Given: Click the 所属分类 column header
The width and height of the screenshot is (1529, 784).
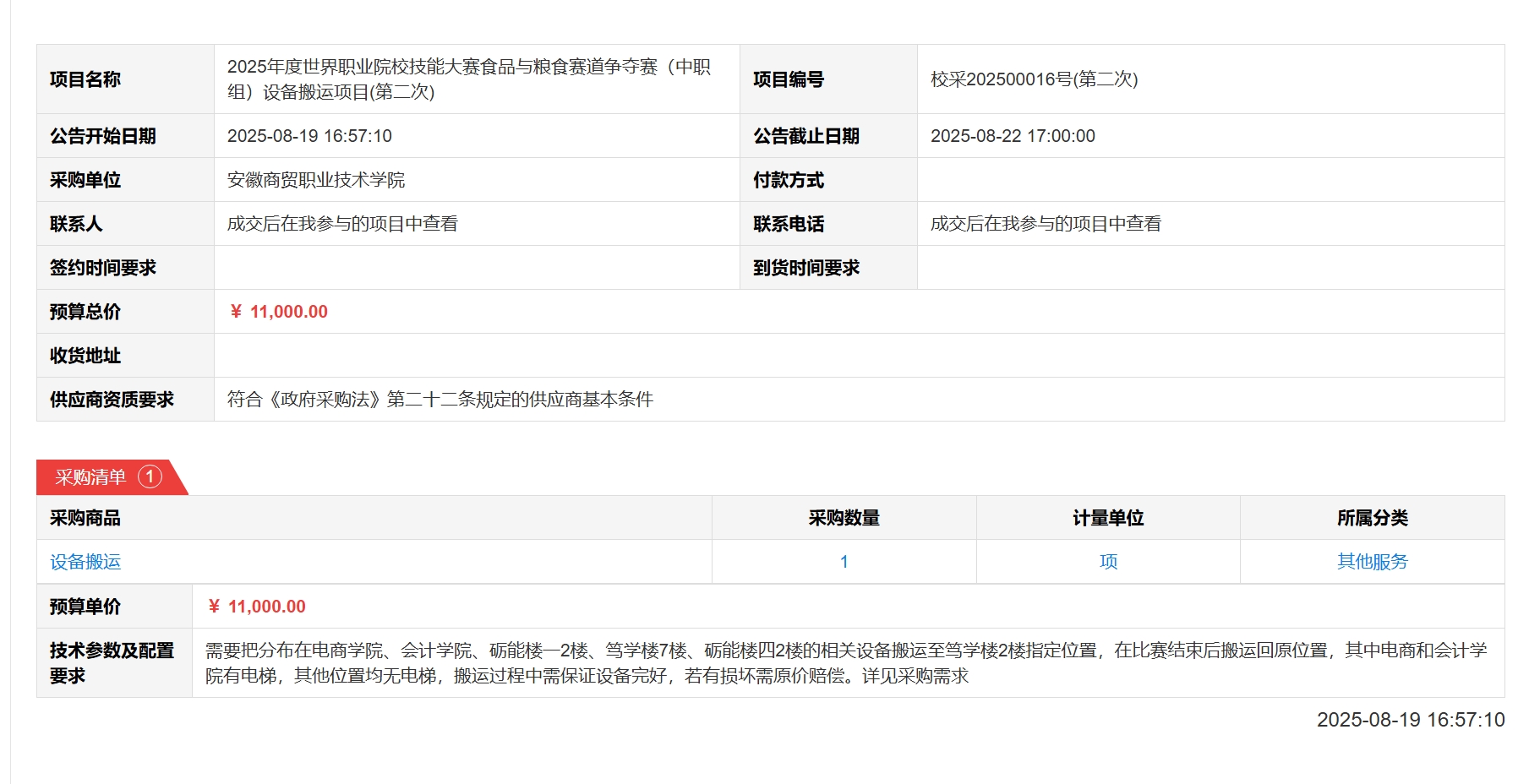Looking at the screenshot, I should [1372, 518].
